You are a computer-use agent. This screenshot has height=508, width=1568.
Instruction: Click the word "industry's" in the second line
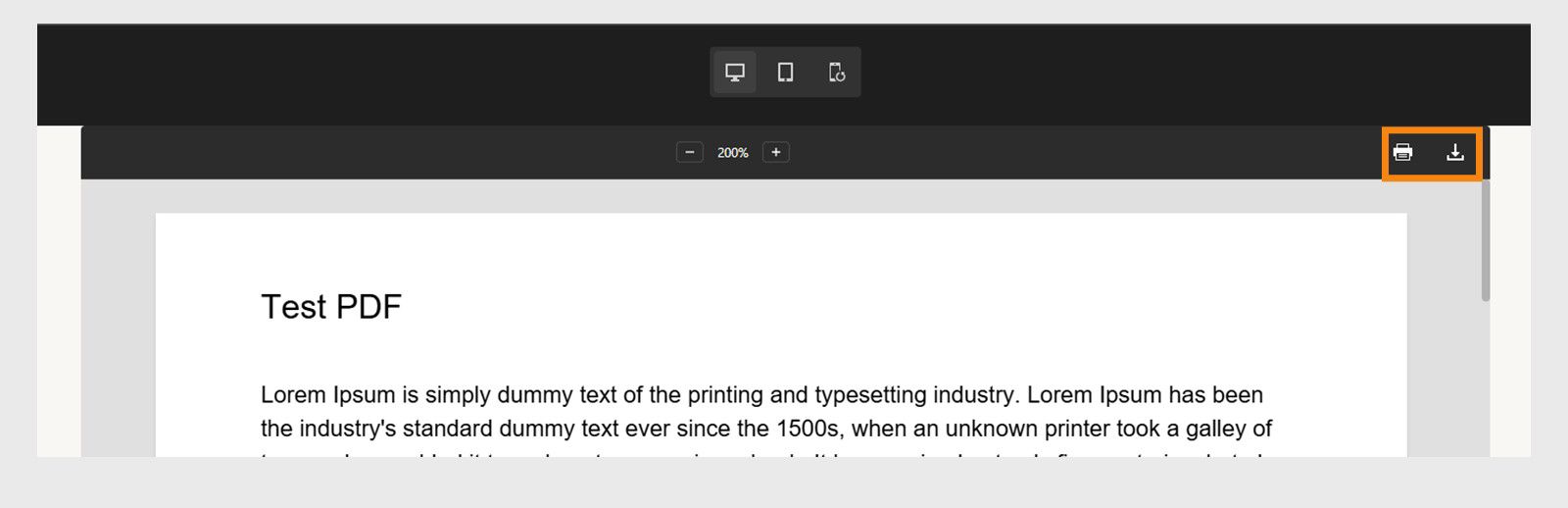pyautogui.click(x=348, y=429)
